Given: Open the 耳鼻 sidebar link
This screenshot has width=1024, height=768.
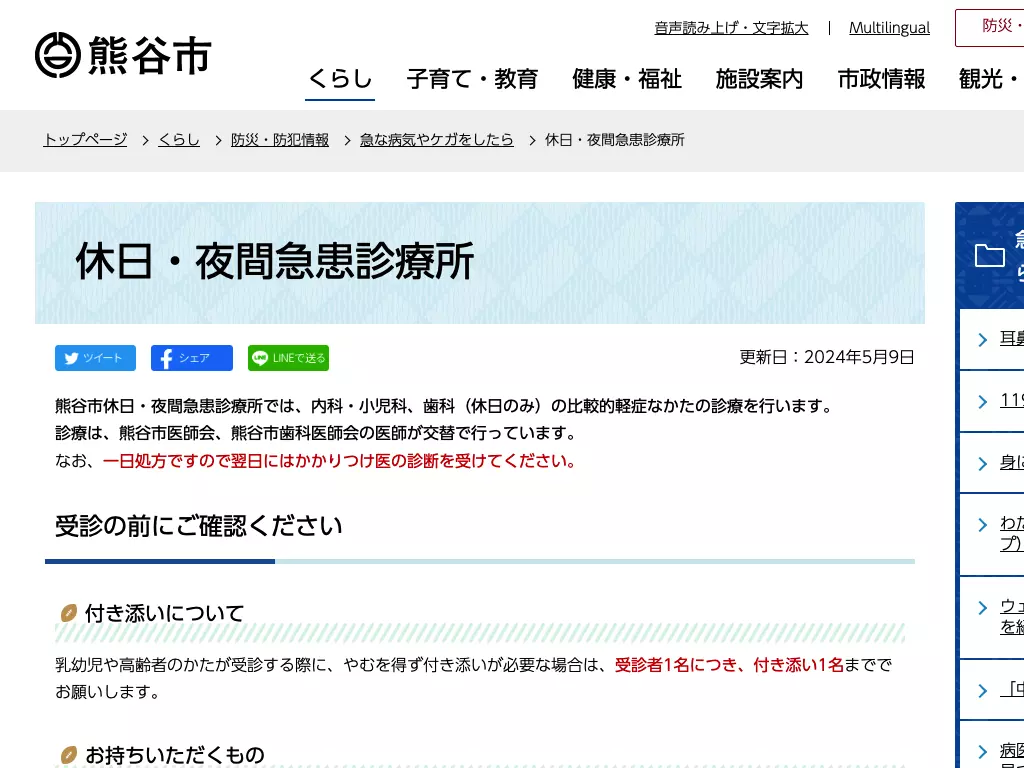Looking at the screenshot, I should pos(1012,338).
